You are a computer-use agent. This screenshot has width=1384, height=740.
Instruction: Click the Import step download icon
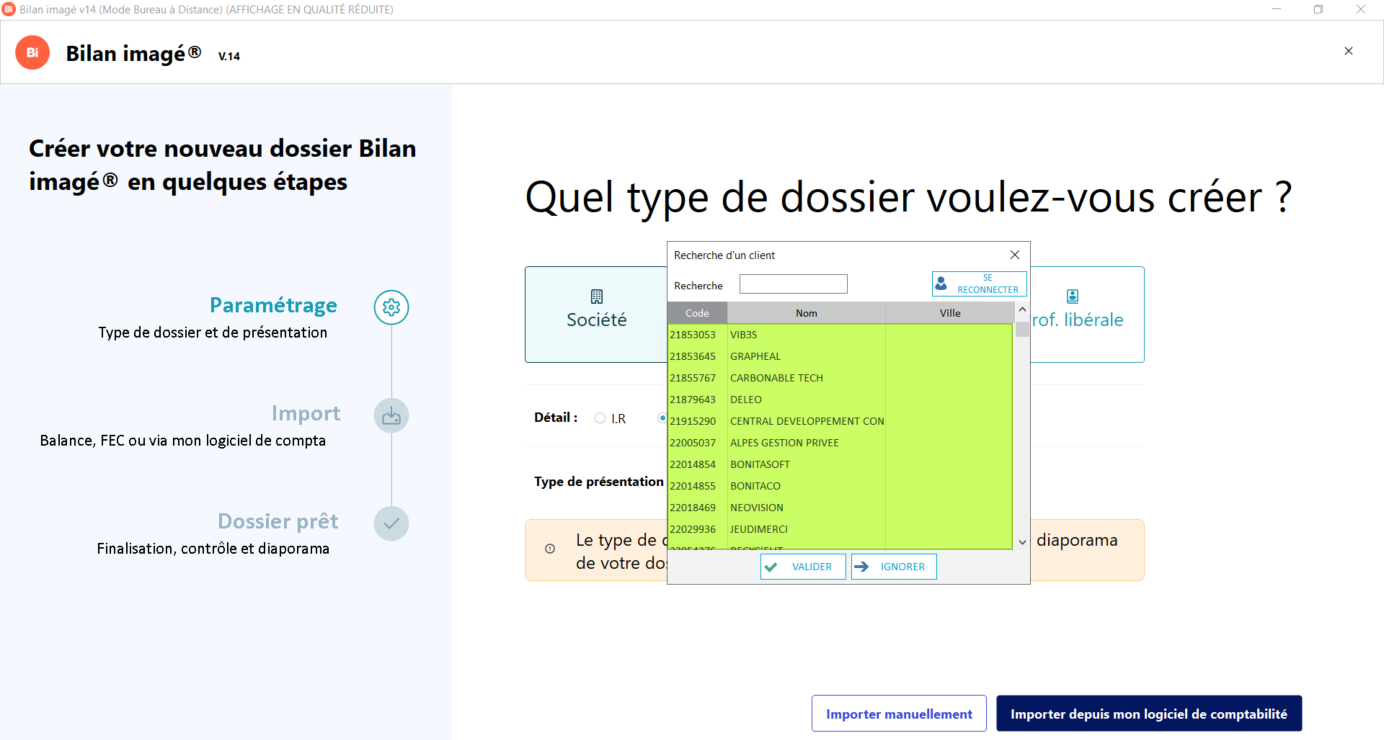click(391, 415)
